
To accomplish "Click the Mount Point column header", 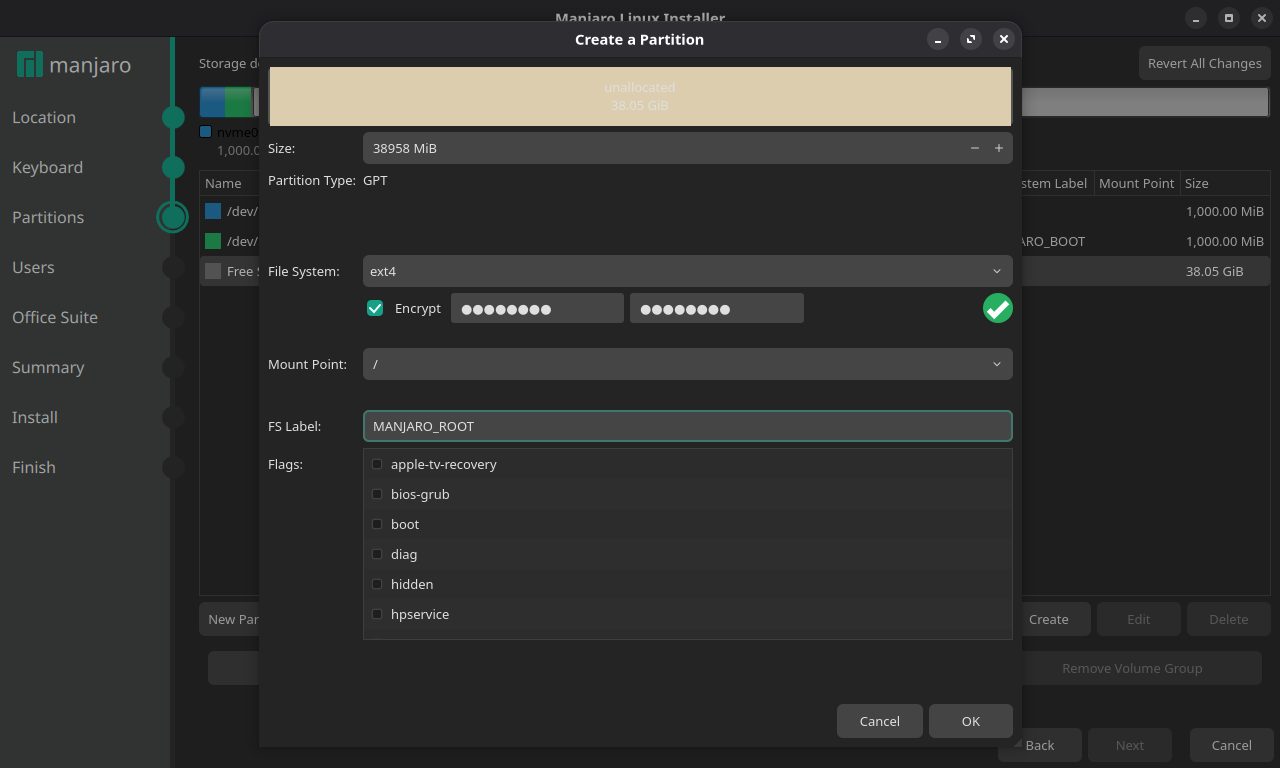I will coord(1136,183).
